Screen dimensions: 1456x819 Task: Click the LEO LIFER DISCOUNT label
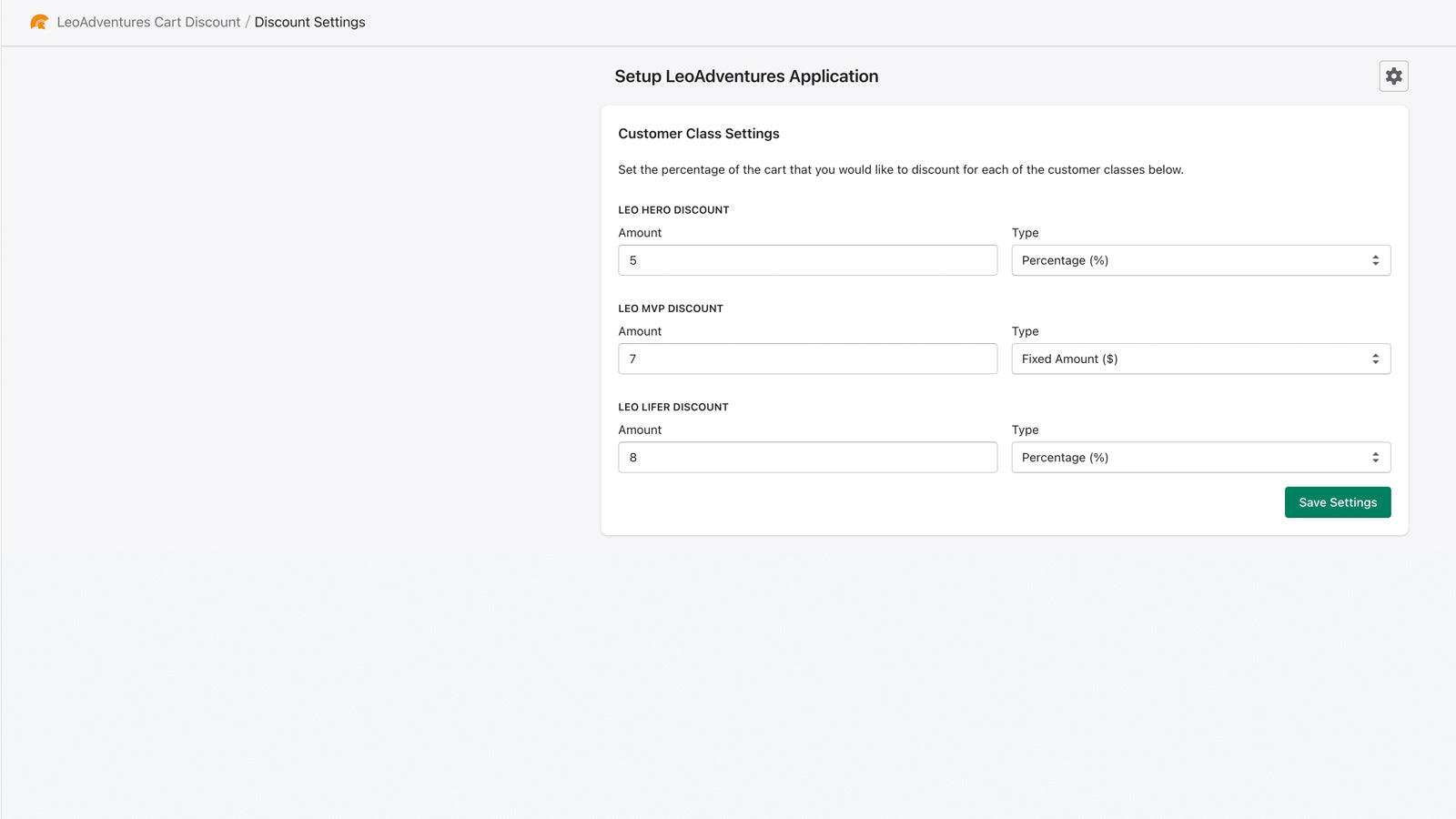673,407
